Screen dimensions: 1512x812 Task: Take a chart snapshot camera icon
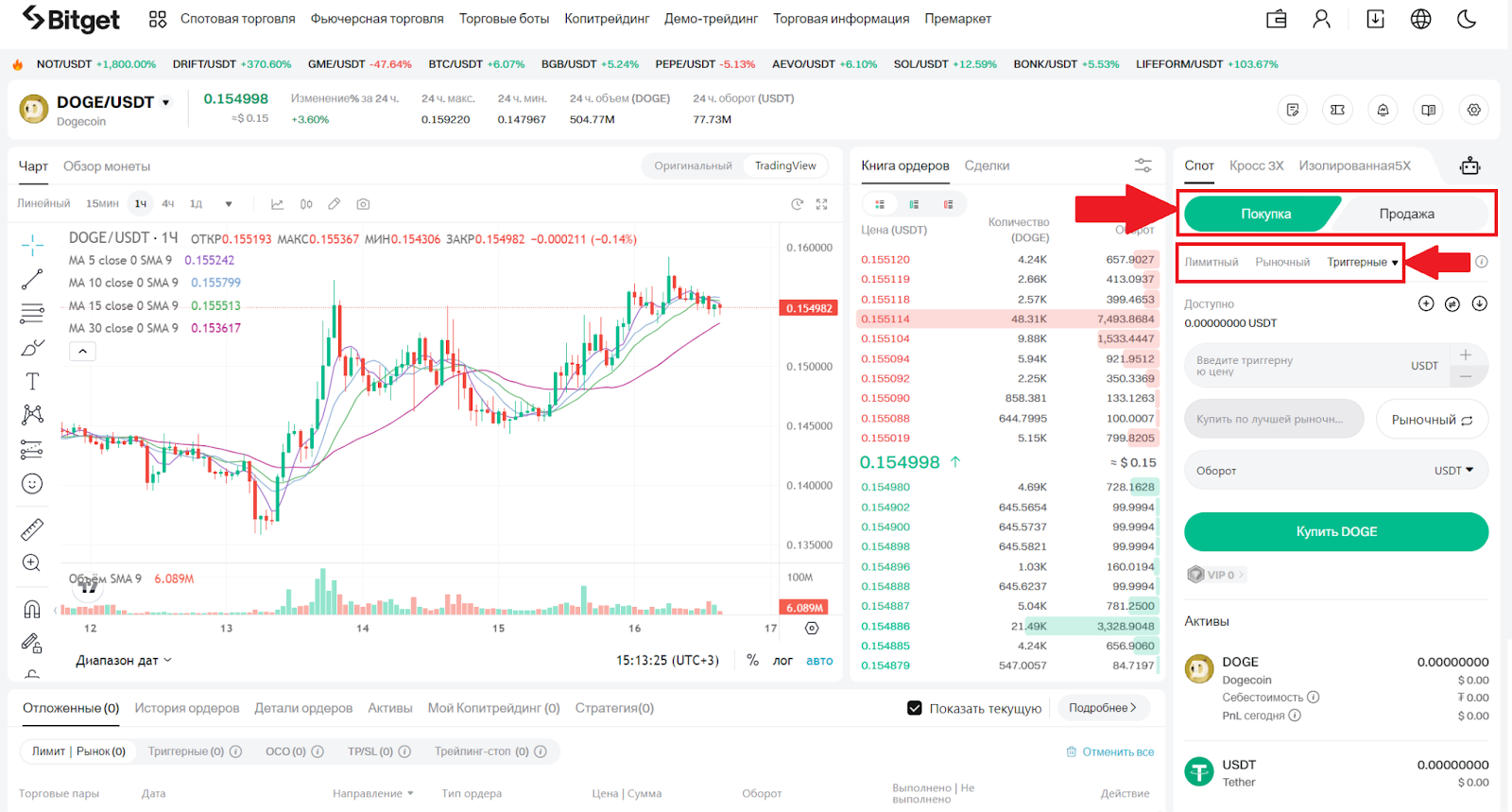[x=363, y=204]
